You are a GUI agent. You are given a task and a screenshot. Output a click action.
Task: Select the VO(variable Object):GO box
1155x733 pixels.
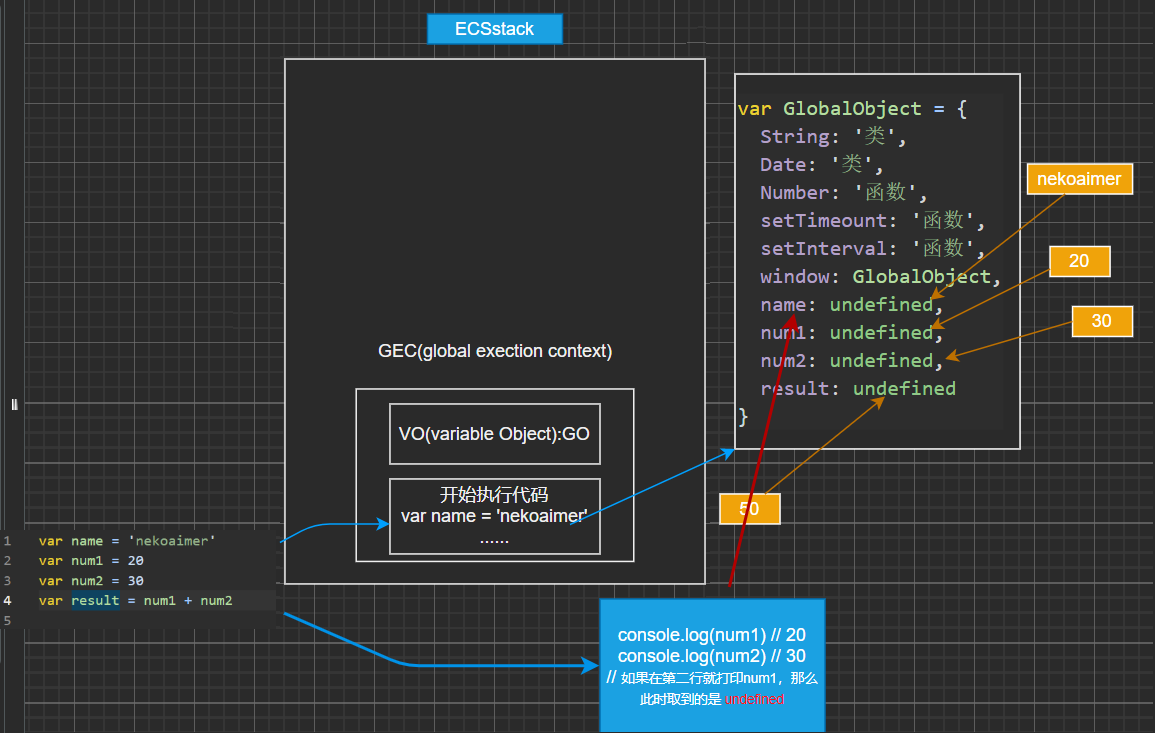(x=494, y=433)
